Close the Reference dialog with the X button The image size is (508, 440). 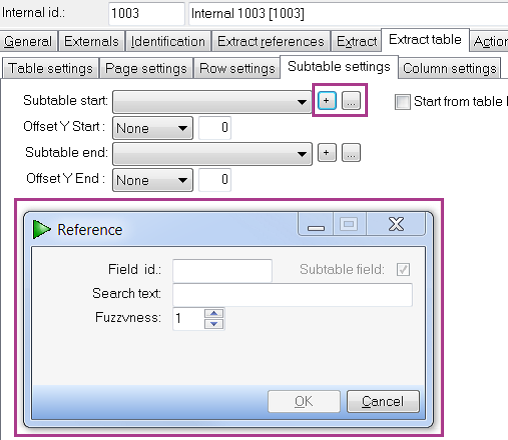tap(396, 225)
